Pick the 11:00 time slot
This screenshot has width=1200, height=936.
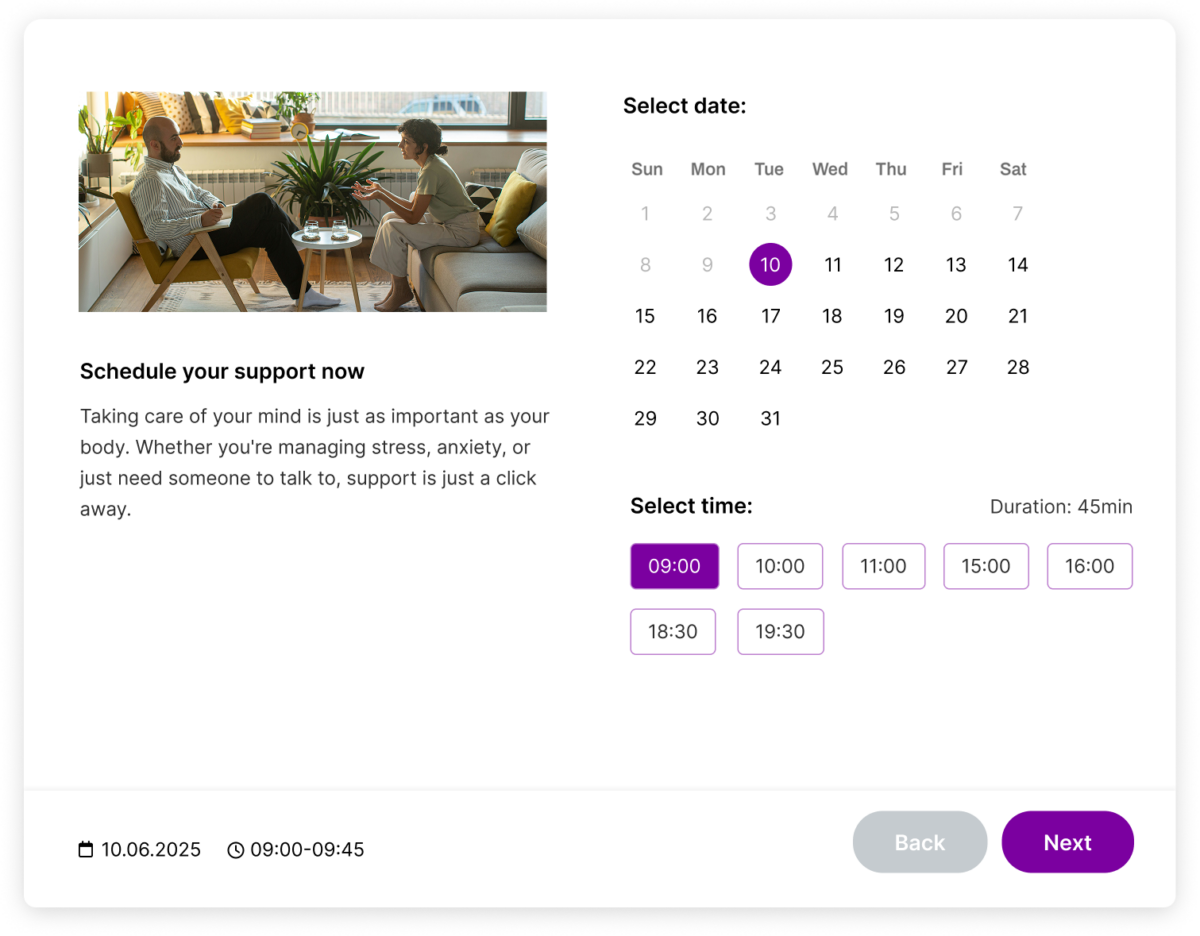pos(883,566)
